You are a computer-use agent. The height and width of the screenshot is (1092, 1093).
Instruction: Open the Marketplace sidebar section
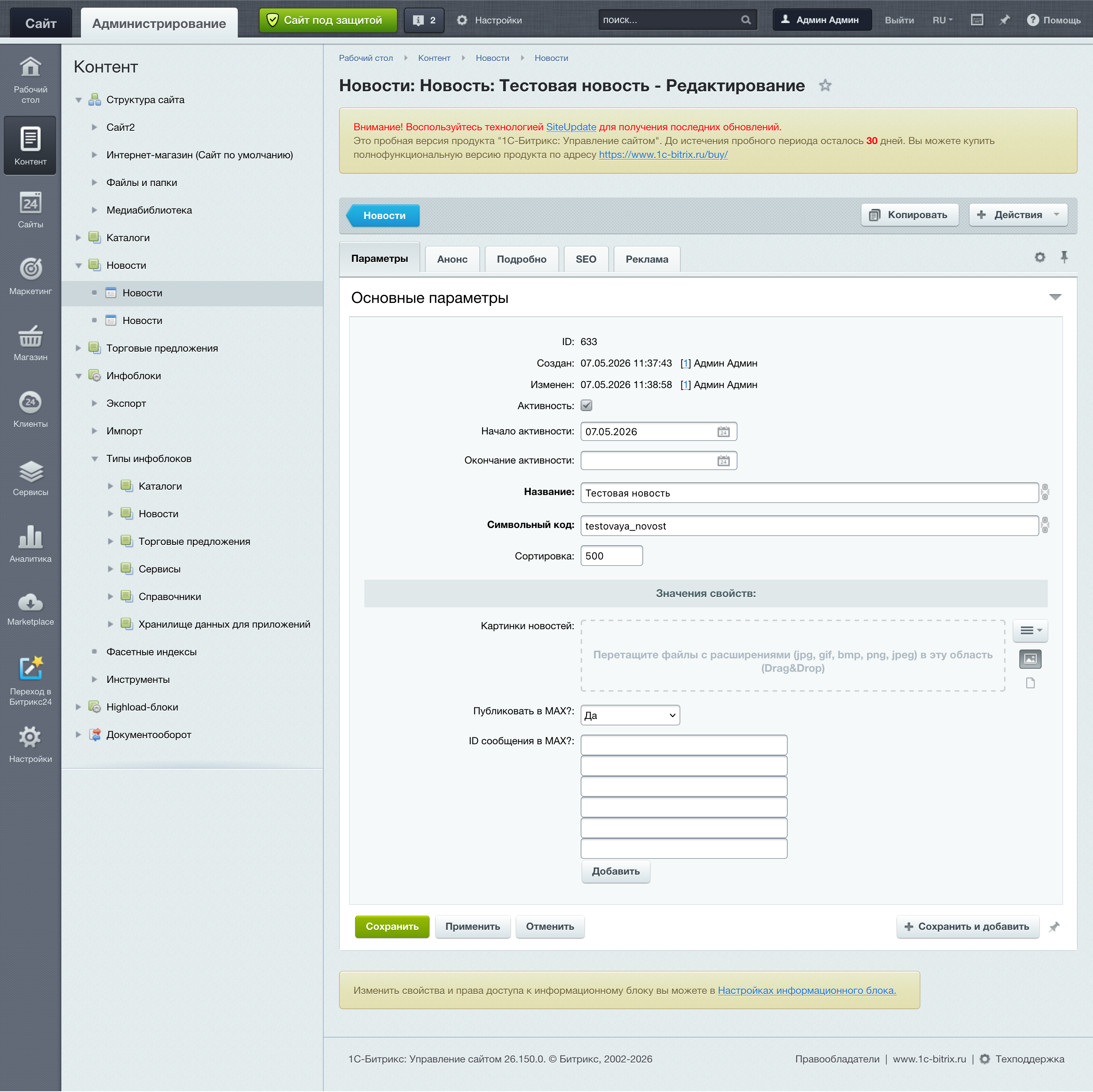click(31, 609)
